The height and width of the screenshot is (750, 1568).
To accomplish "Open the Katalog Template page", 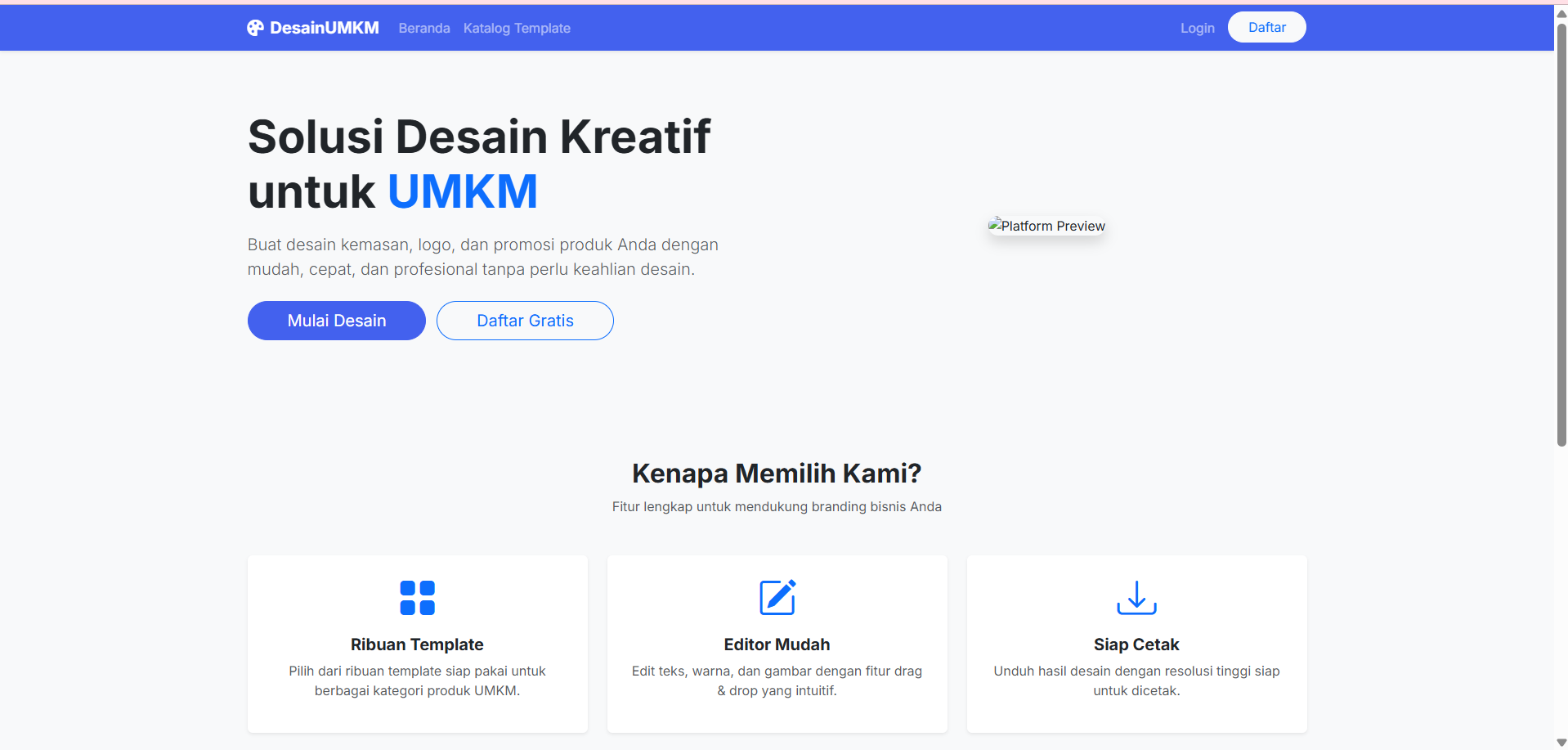I will click(x=517, y=28).
